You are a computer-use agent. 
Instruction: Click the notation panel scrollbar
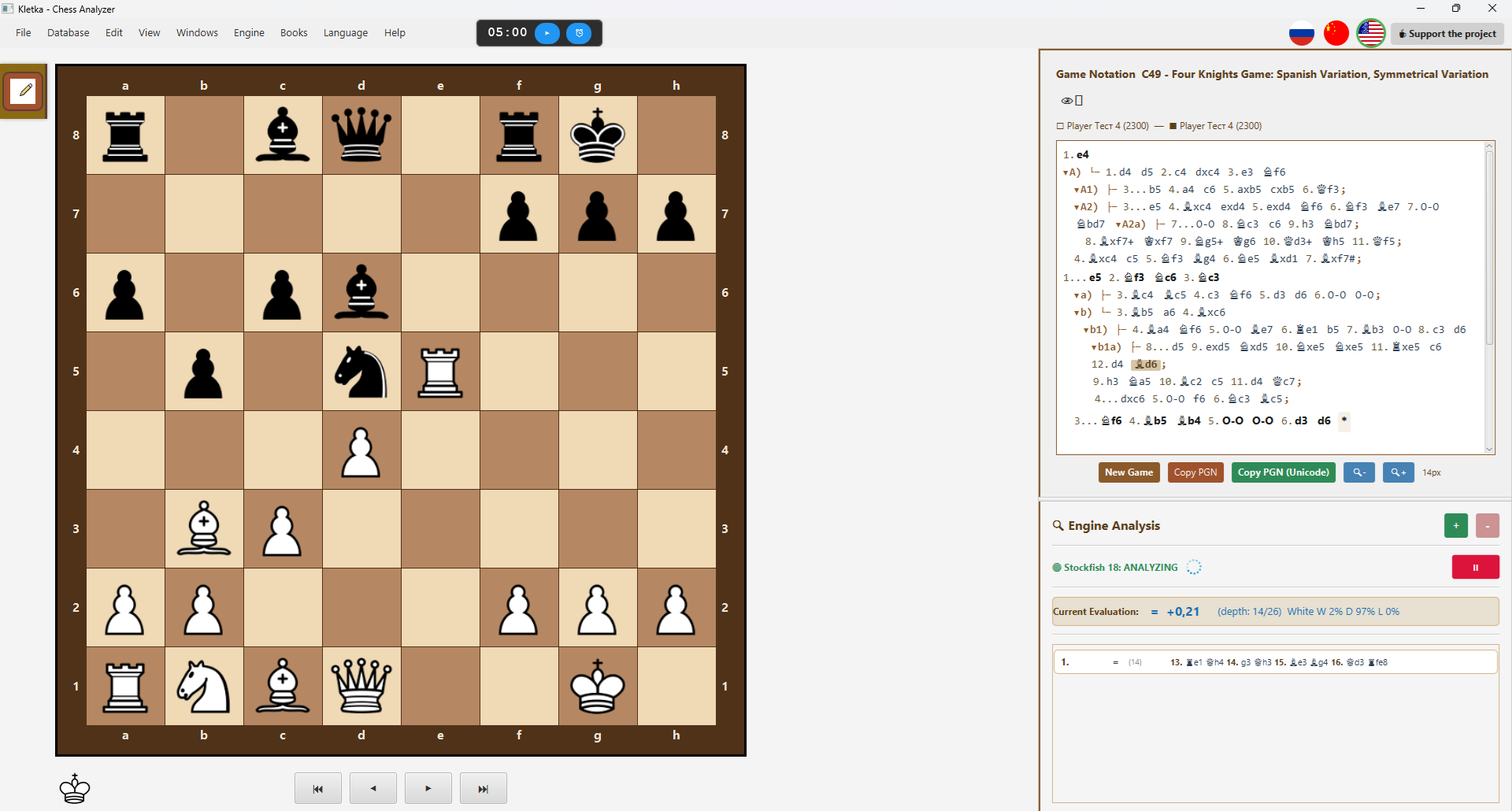(1489, 248)
